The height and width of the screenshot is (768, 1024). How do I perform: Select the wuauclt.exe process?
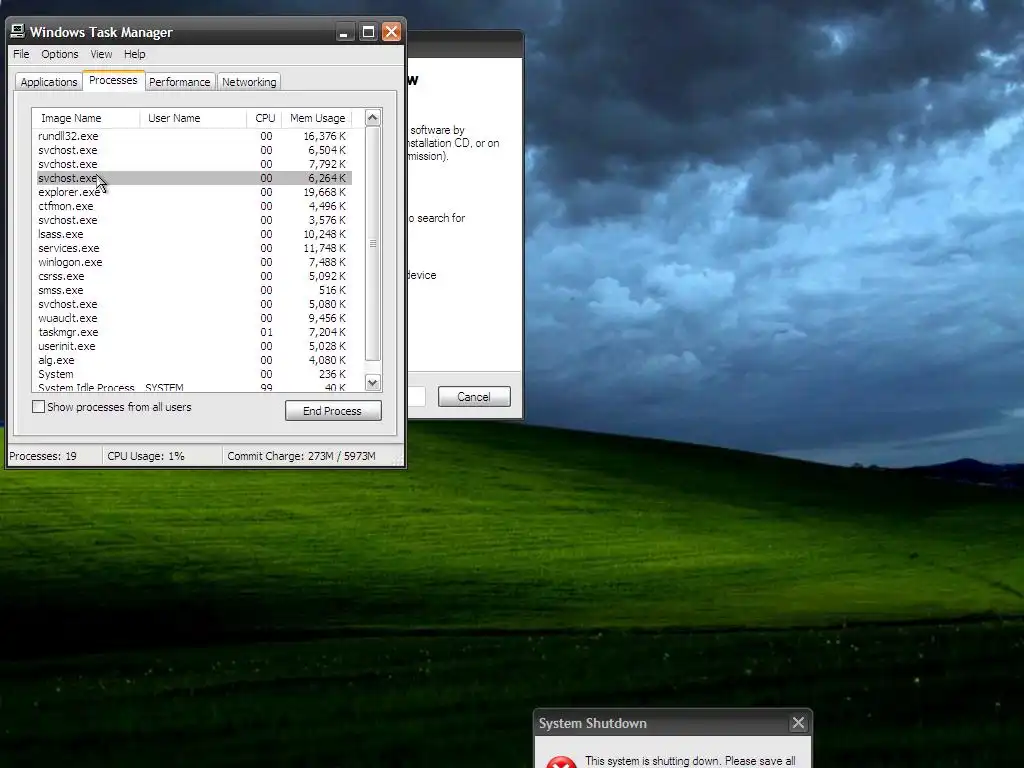pyautogui.click(x=194, y=318)
